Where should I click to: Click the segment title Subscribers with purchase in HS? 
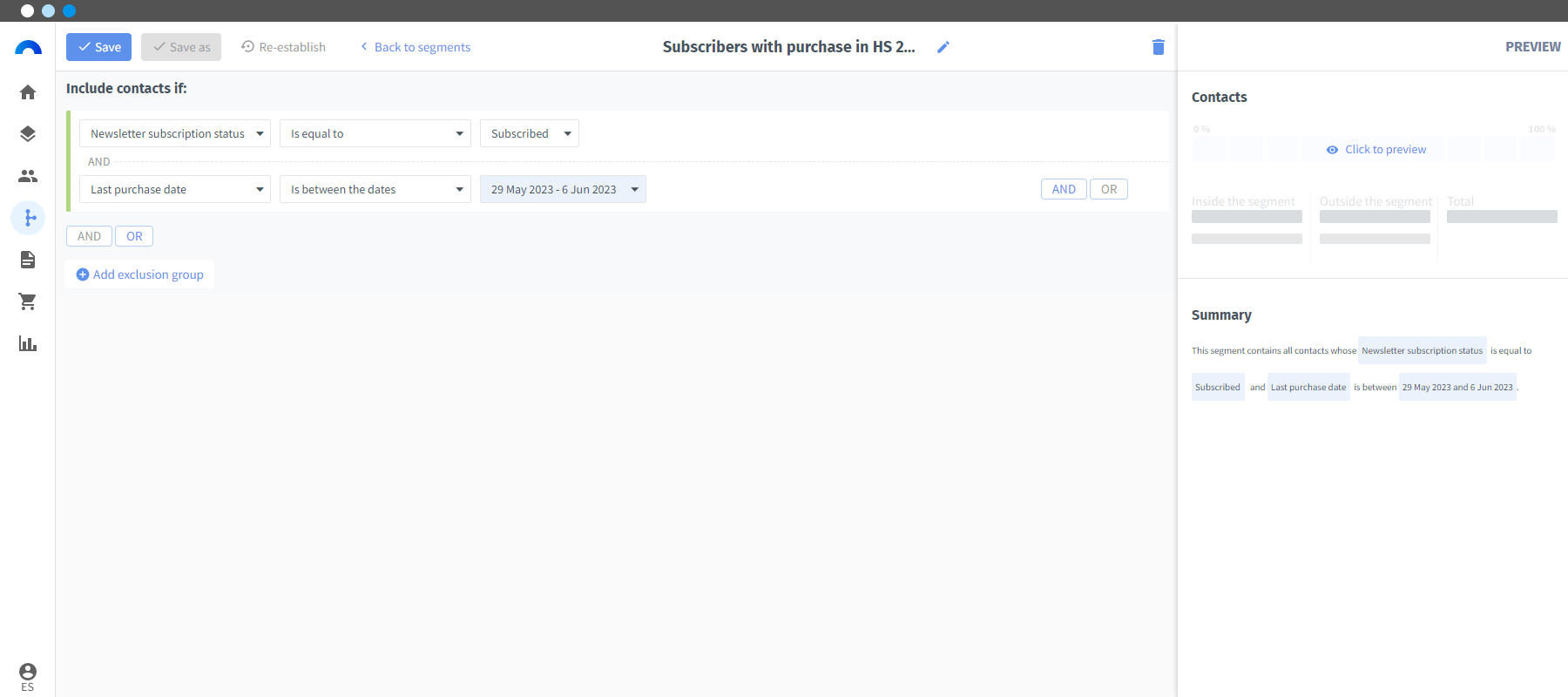tap(789, 47)
